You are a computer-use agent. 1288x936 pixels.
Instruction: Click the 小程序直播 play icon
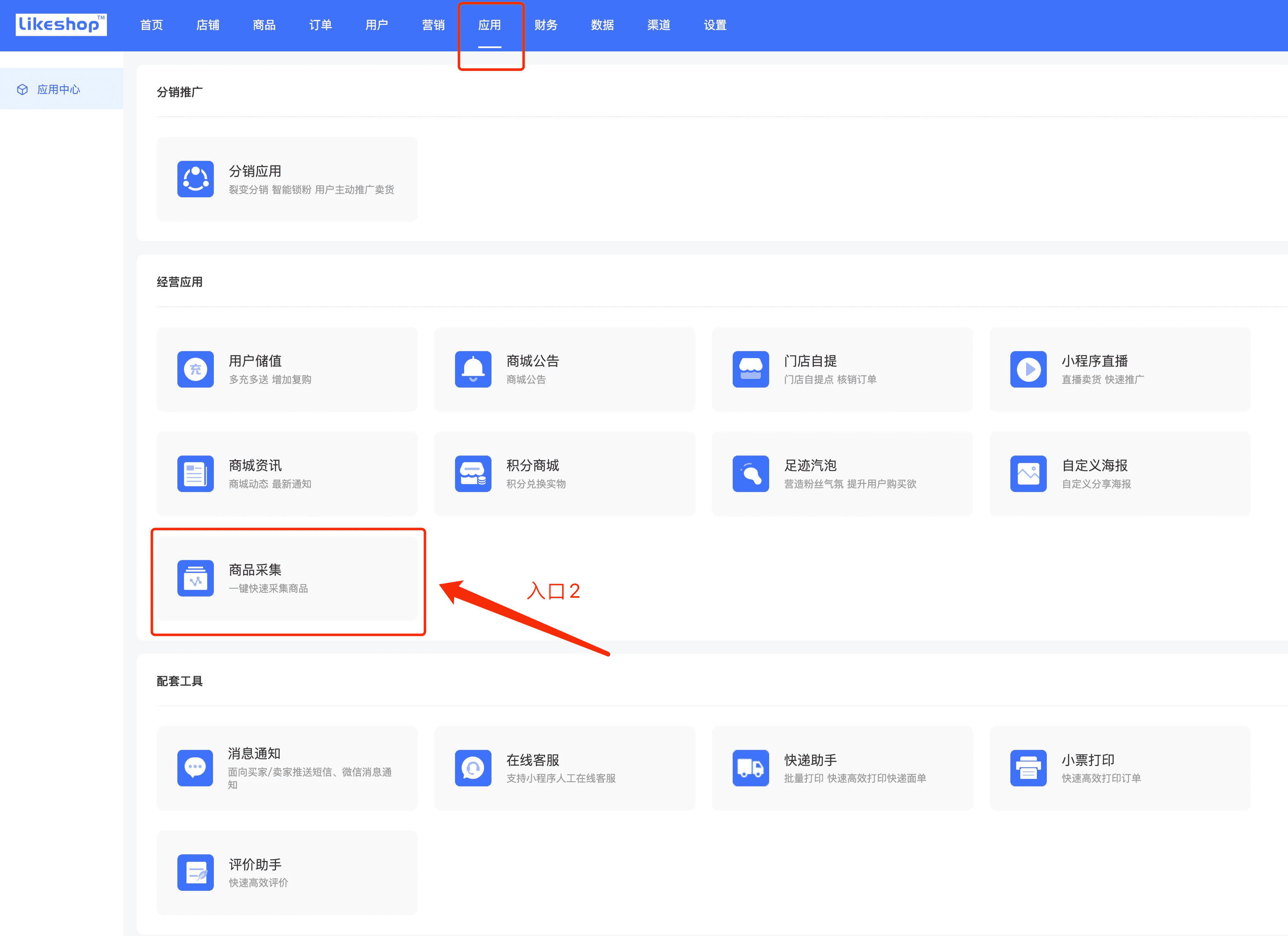coord(1029,369)
